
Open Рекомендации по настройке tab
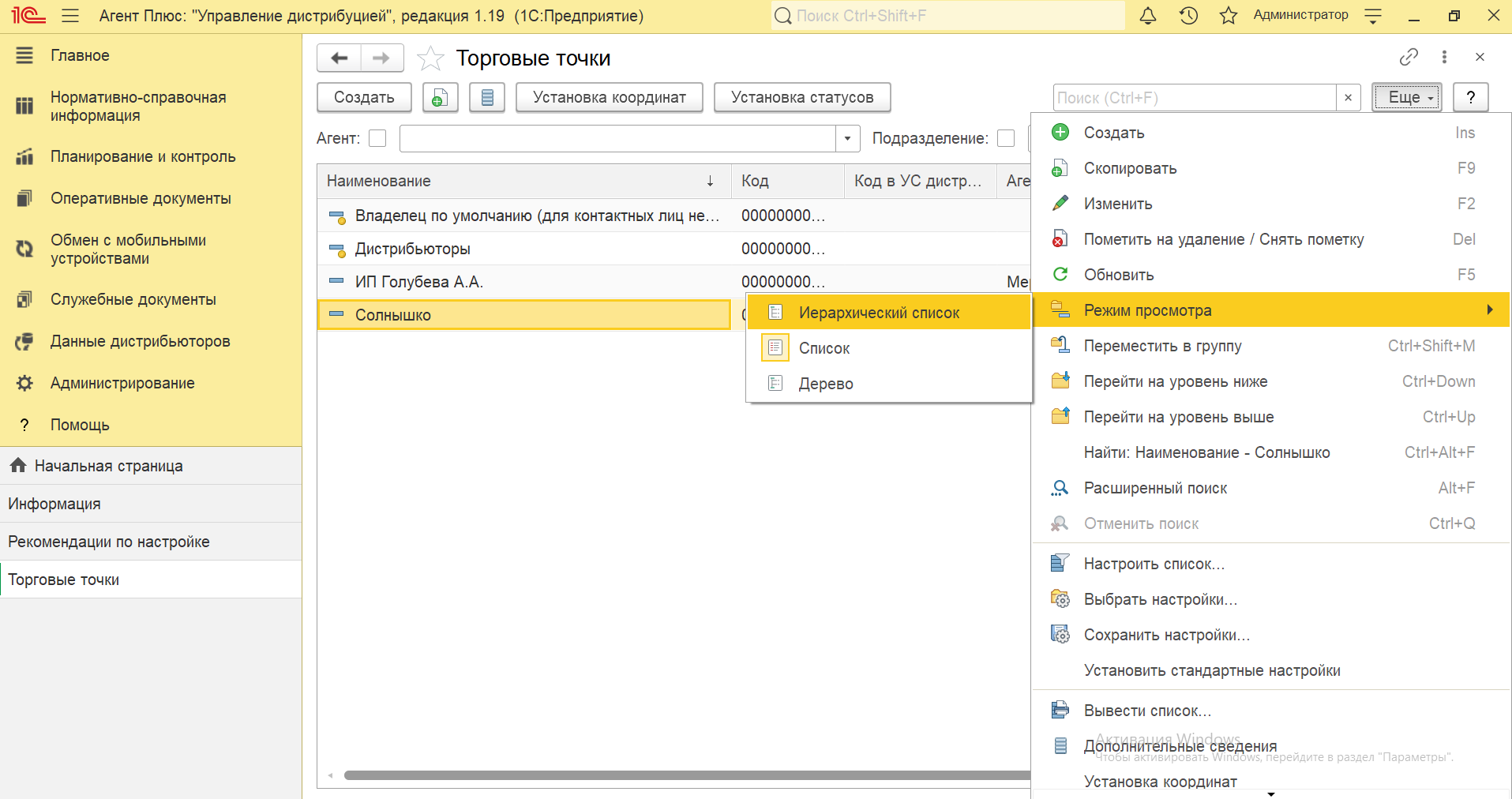click(x=151, y=542)
